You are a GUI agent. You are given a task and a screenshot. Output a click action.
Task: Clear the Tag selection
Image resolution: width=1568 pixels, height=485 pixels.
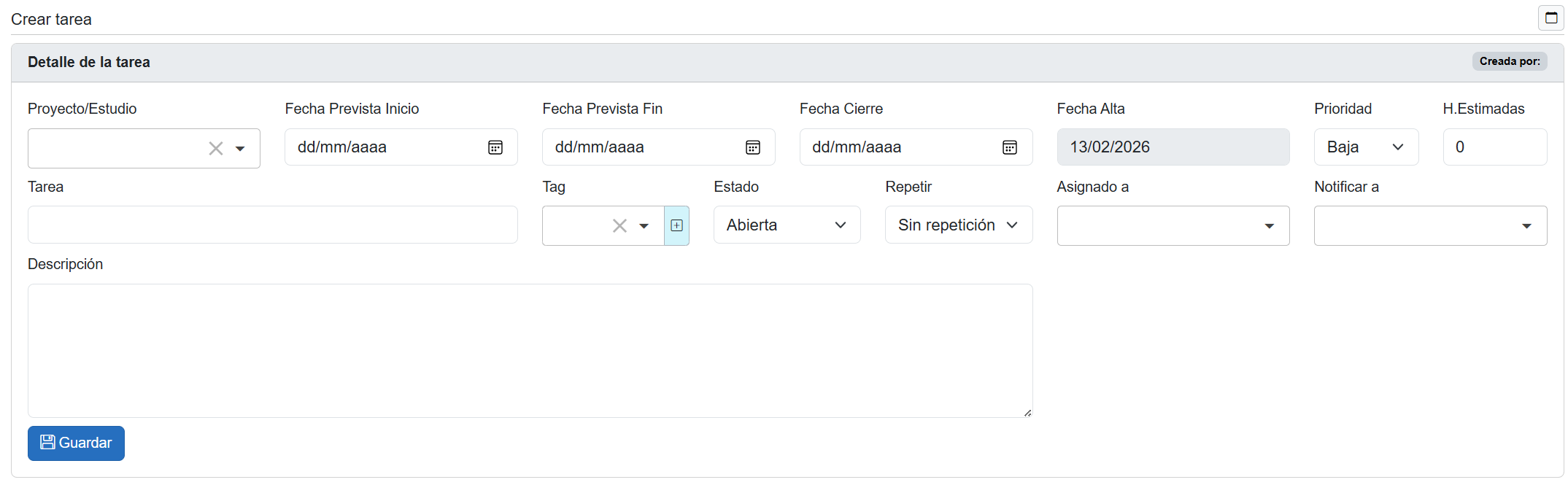[619, 226]
